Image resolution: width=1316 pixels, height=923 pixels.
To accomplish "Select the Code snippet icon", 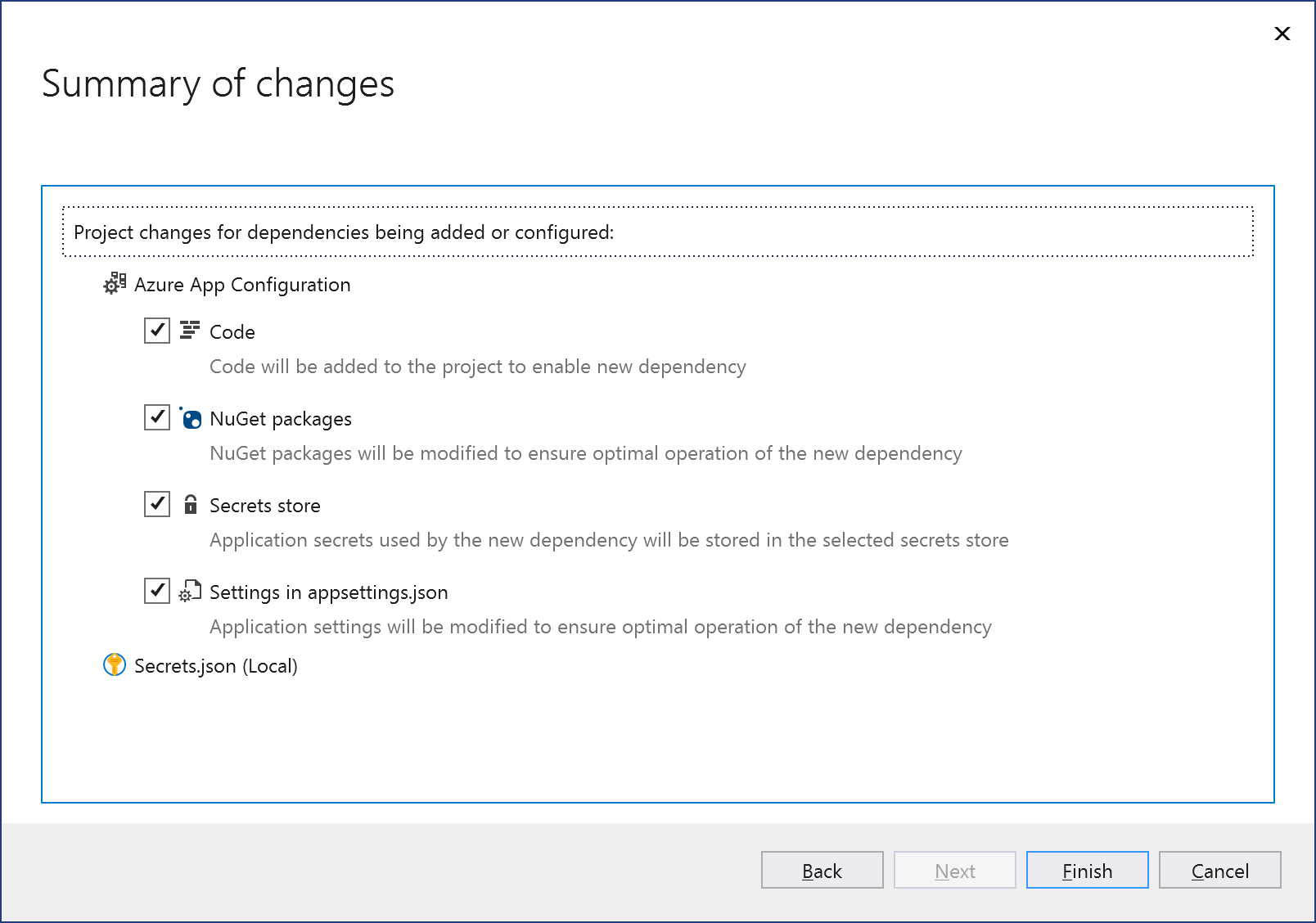I will (190, 331).
